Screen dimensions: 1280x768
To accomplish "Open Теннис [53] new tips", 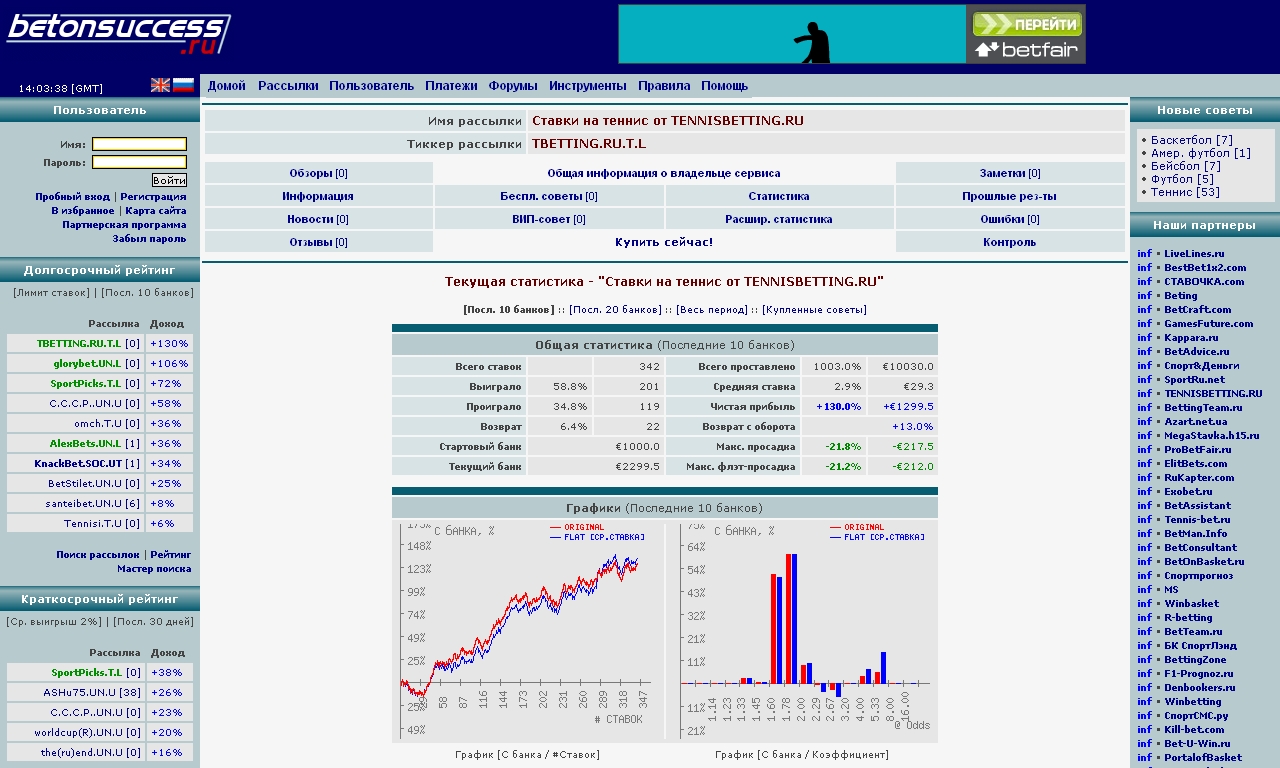I will 1185,192.
